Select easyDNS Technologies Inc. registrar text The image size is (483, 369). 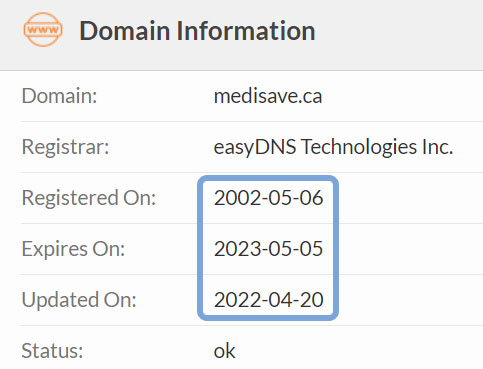tap(333, 147)
